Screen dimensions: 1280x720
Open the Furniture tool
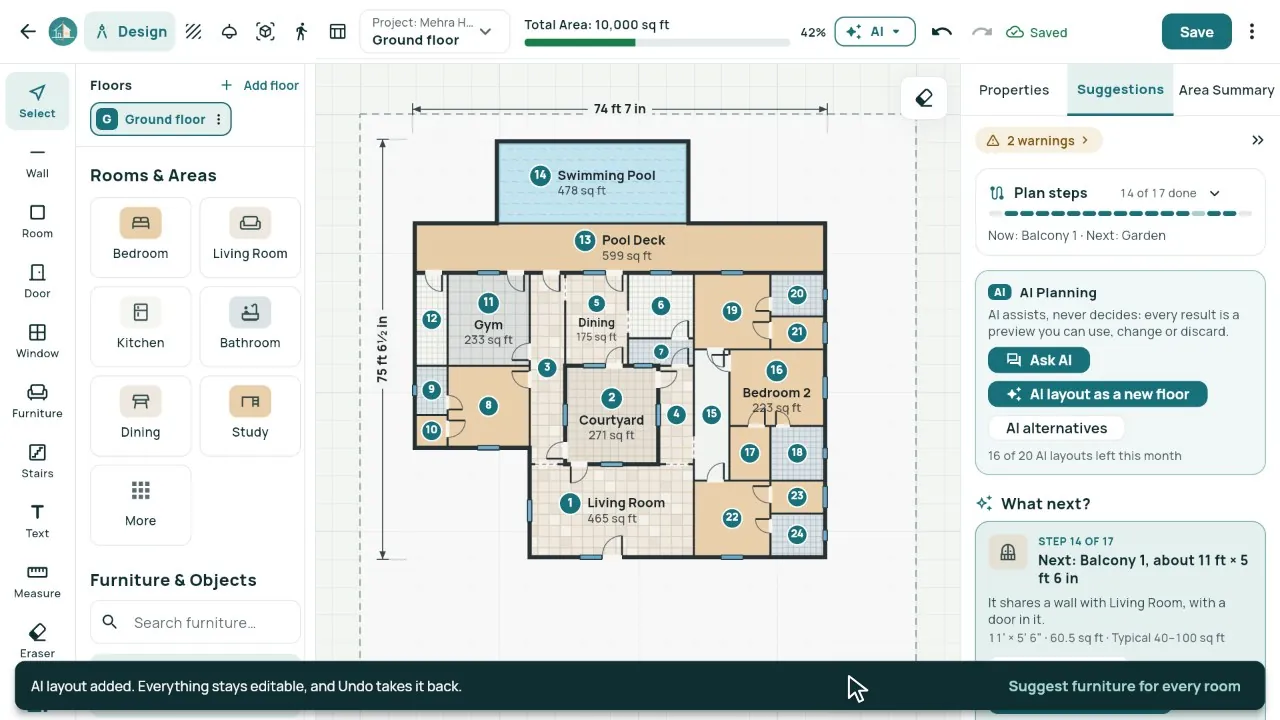click(37, 401)
